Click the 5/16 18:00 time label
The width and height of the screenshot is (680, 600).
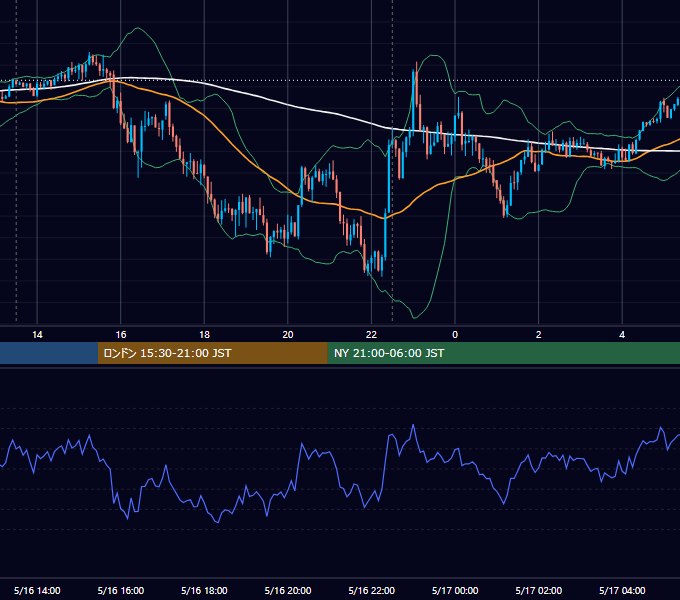pyautogui.click(x=204, y=590)
